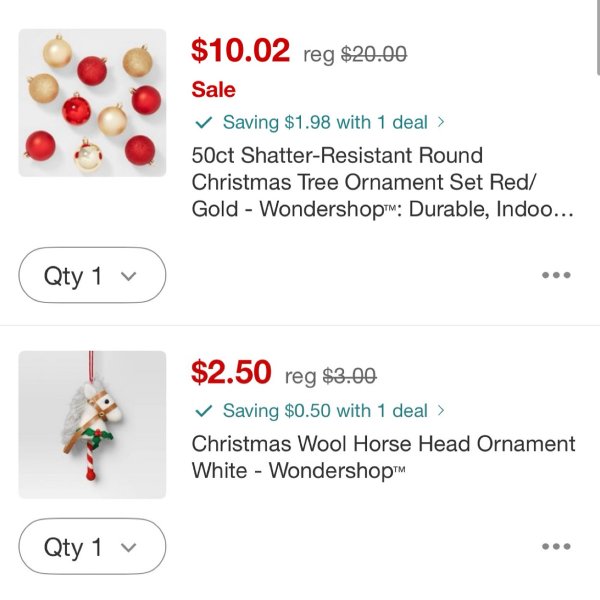Click the $2.50 sale price
This screenshot has width=600, height=600.
[x=231, y=373]
